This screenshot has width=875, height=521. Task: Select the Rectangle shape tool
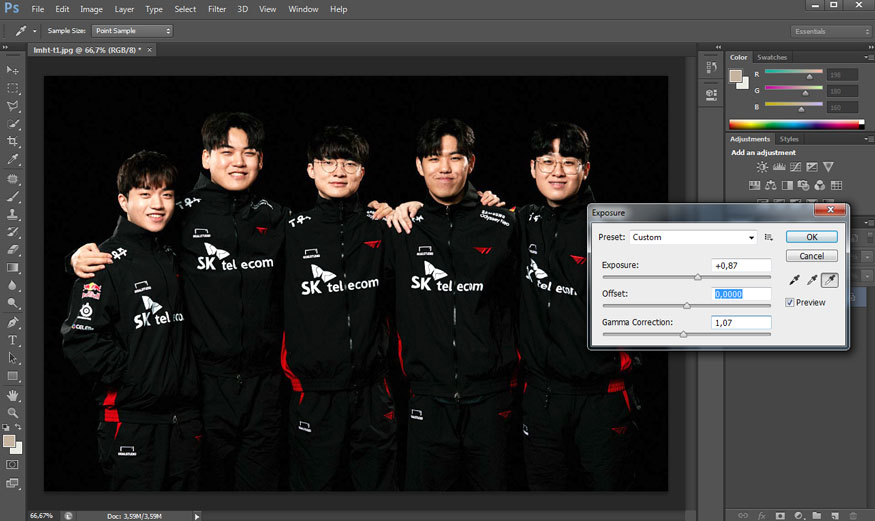click(x=12, y=376)
